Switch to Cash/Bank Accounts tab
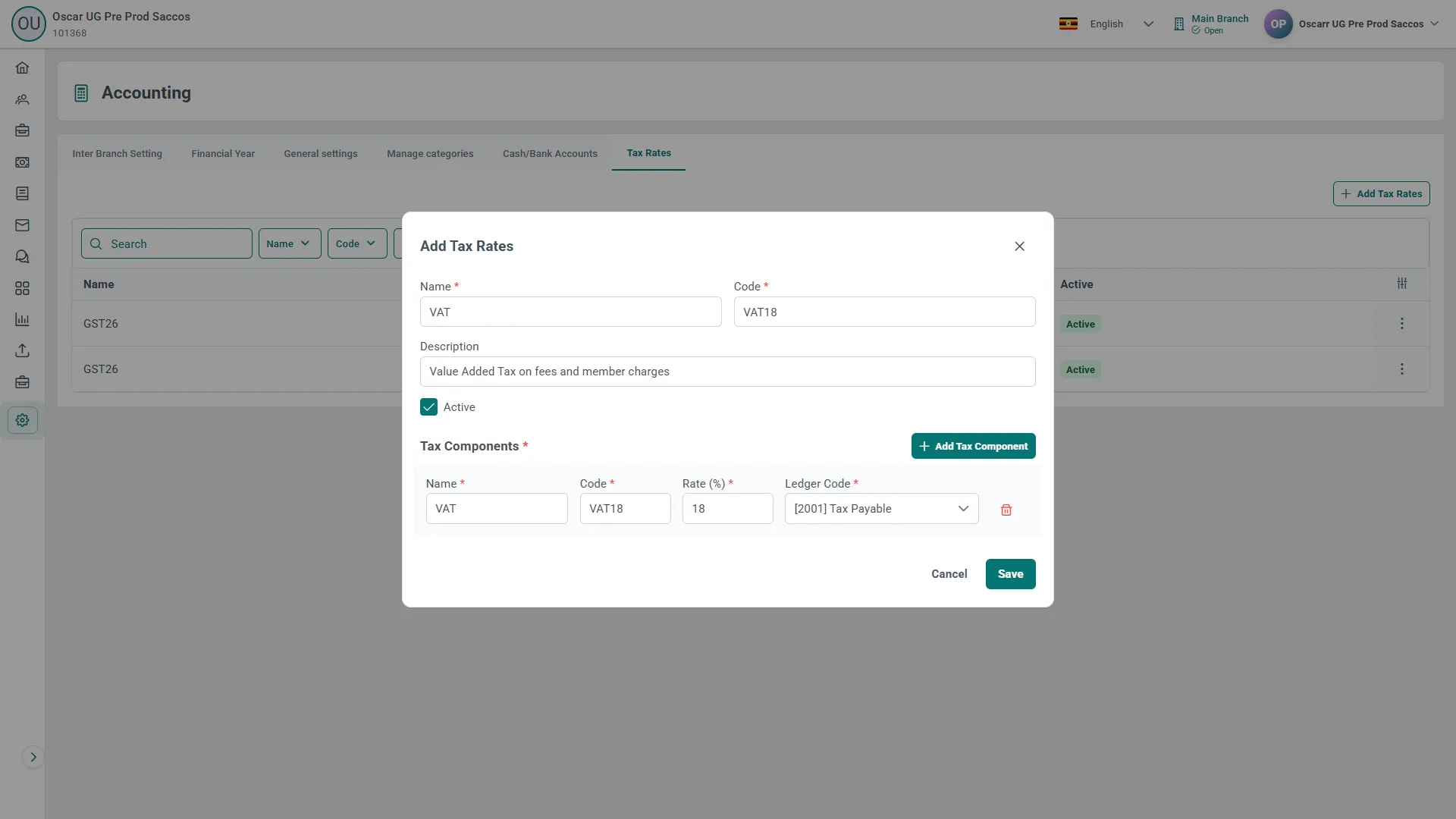 pyautogui.click(x=550, y=154)
